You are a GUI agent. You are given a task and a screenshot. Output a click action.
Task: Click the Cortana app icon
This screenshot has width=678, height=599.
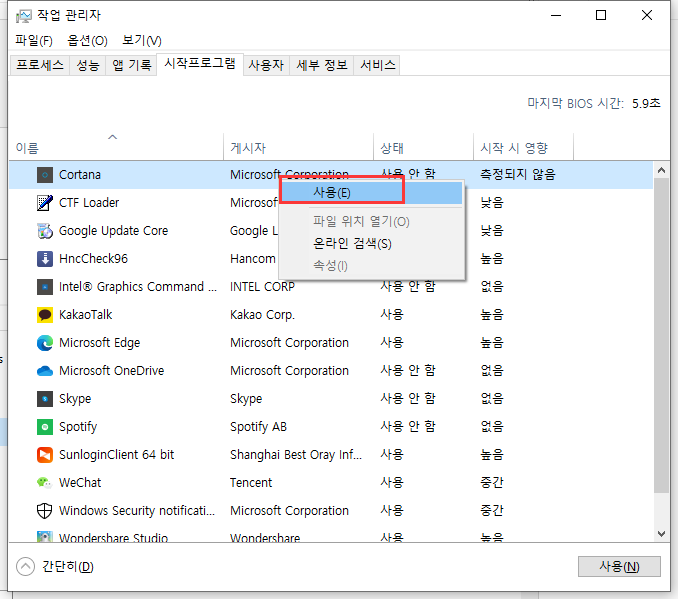(x=45, y=175)
